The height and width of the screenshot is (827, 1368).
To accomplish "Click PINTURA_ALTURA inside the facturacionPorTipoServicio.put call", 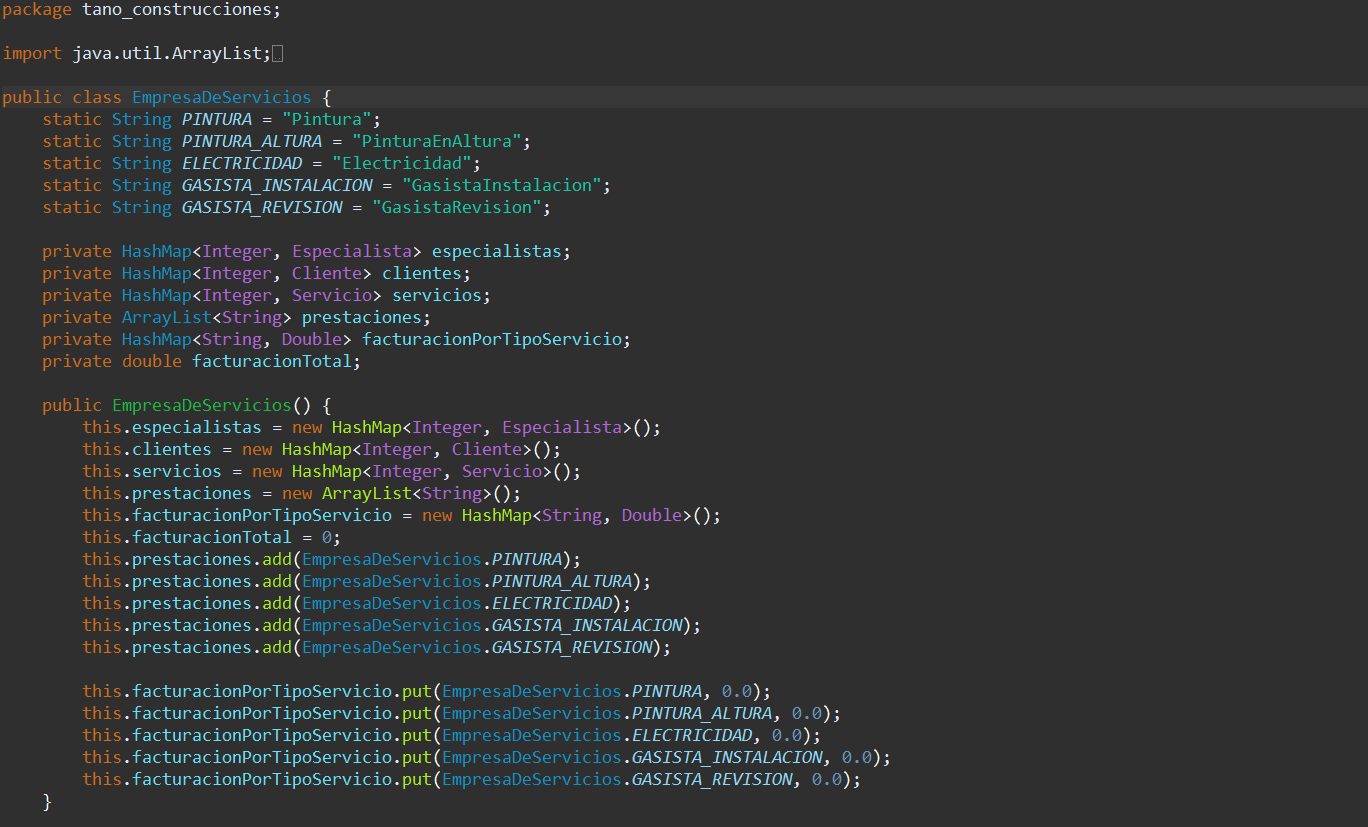I will [x=701, y=714].
